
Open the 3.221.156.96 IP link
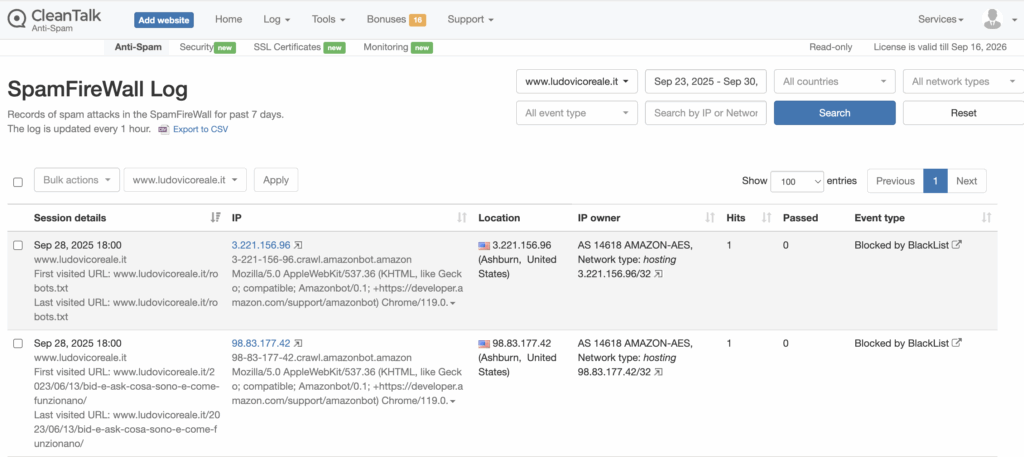pyautogui.click(x=261, y=245)
